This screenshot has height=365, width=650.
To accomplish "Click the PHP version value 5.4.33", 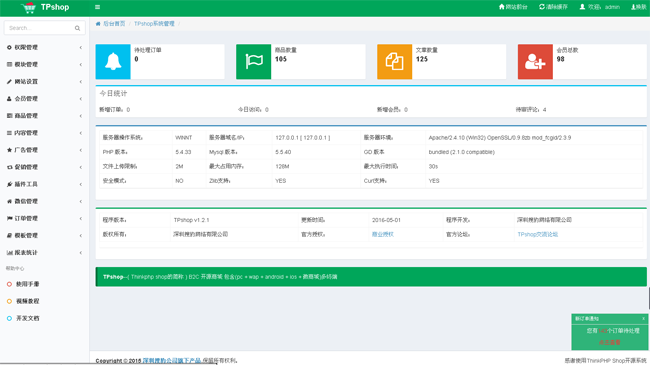I will pos(183,152).
